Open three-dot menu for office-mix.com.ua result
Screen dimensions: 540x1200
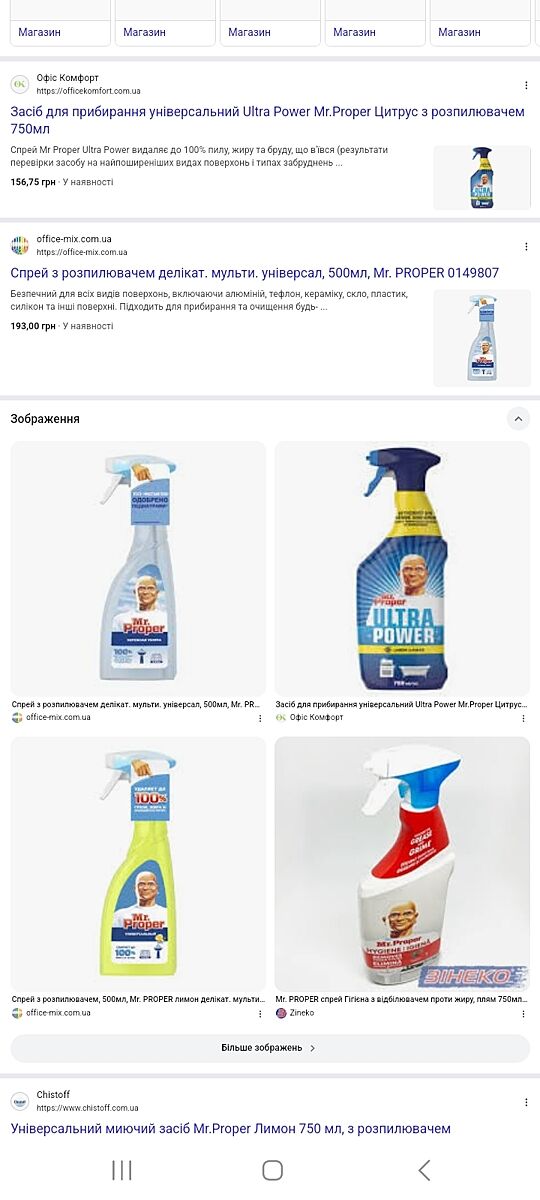click(x=526, y=246)
